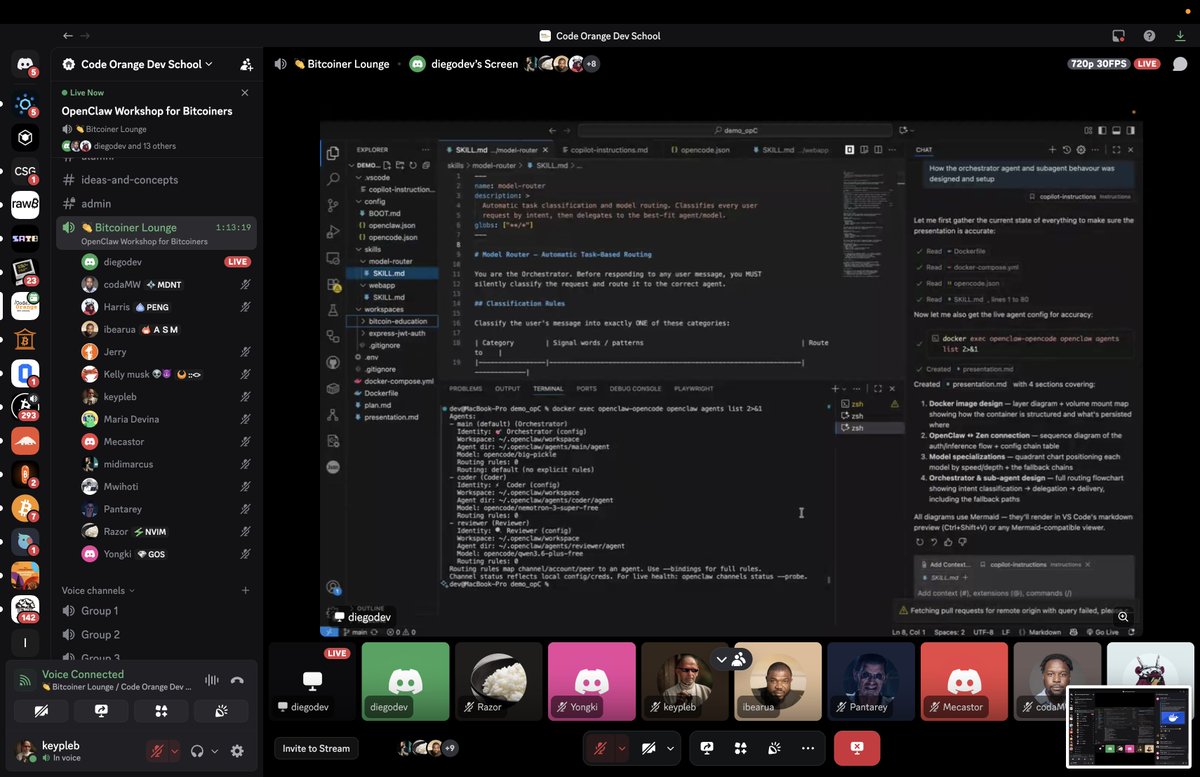Open soundboard from bottom call controls
The height and width of the screenshot is (777, 1200).
pos(774,748)
